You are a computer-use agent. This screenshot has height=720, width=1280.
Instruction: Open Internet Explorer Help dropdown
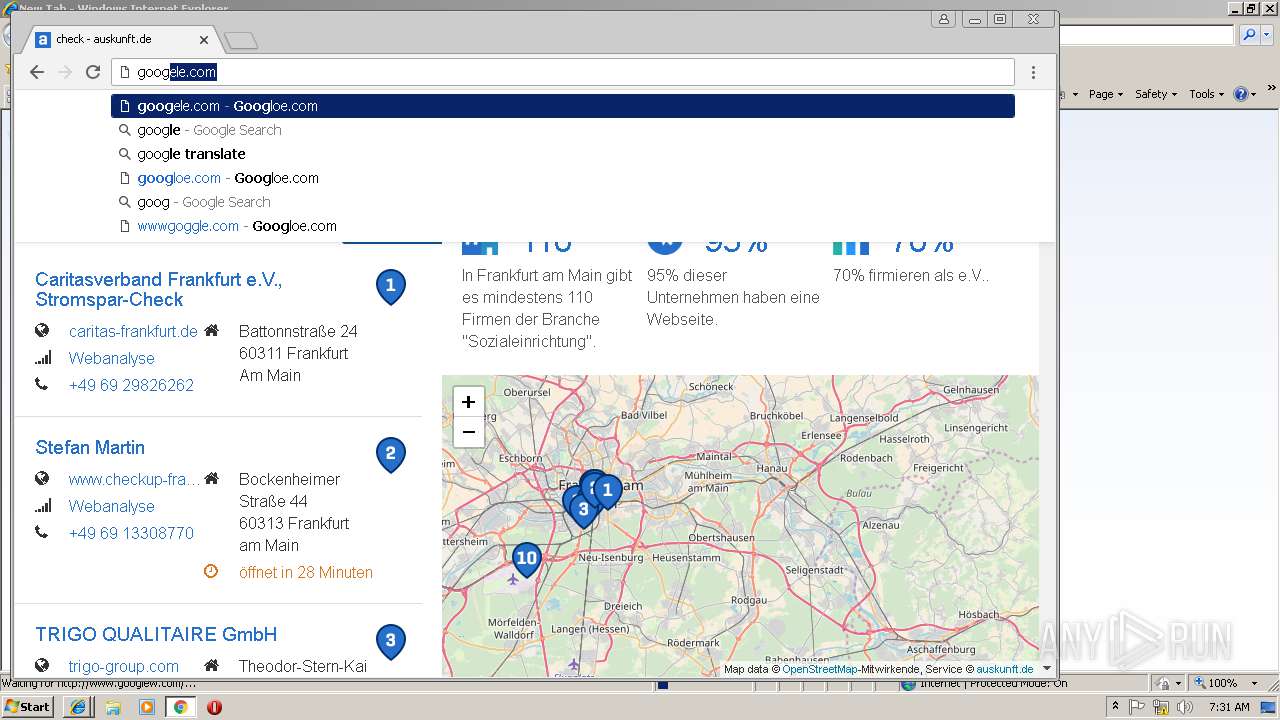(x=1245, y=94)
